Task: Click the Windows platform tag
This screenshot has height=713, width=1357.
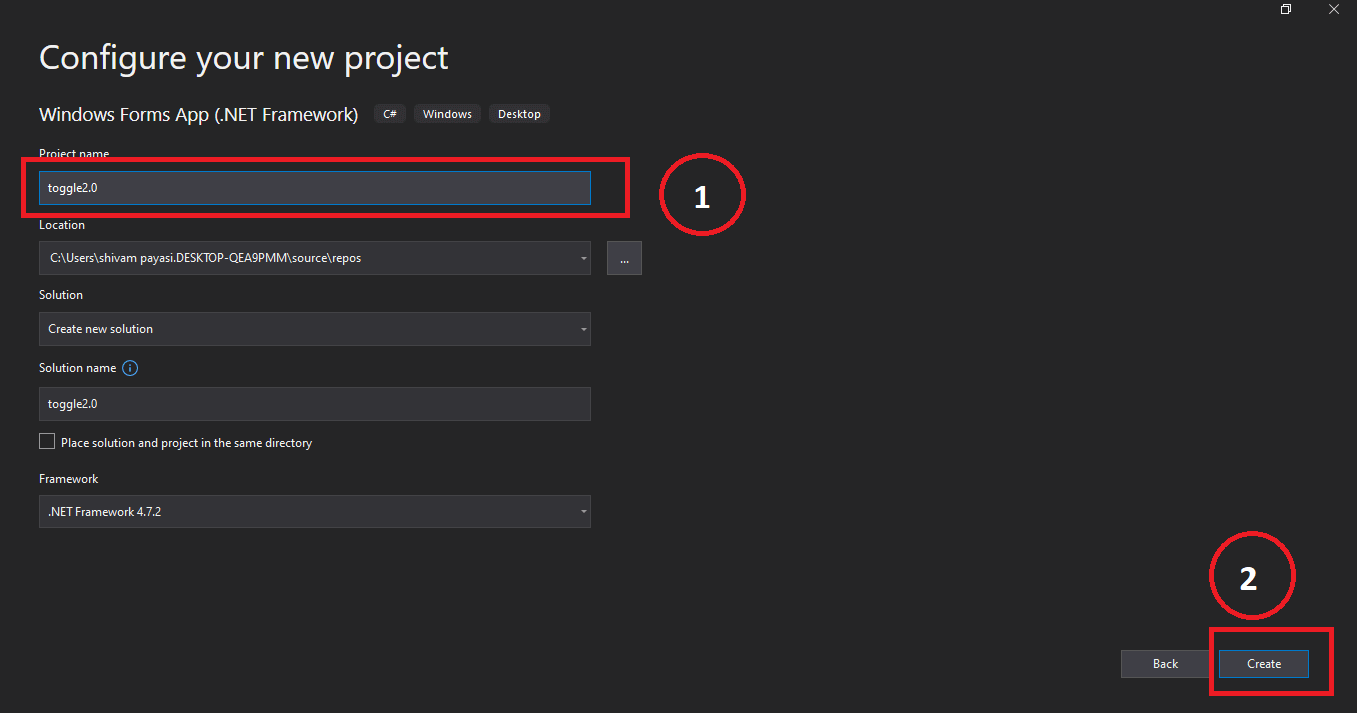Action: (447, 113)
